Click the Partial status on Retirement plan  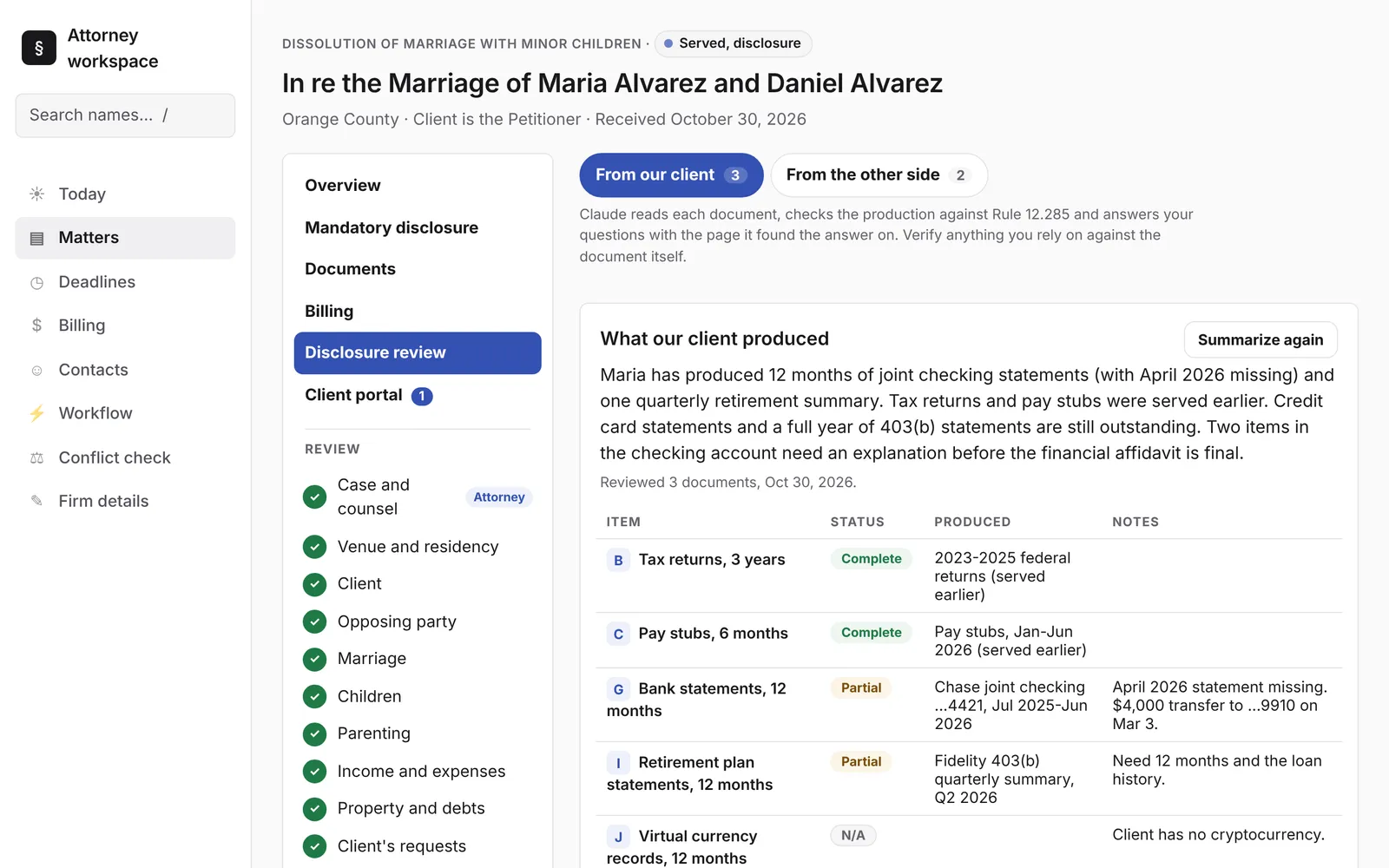(861, 762)
